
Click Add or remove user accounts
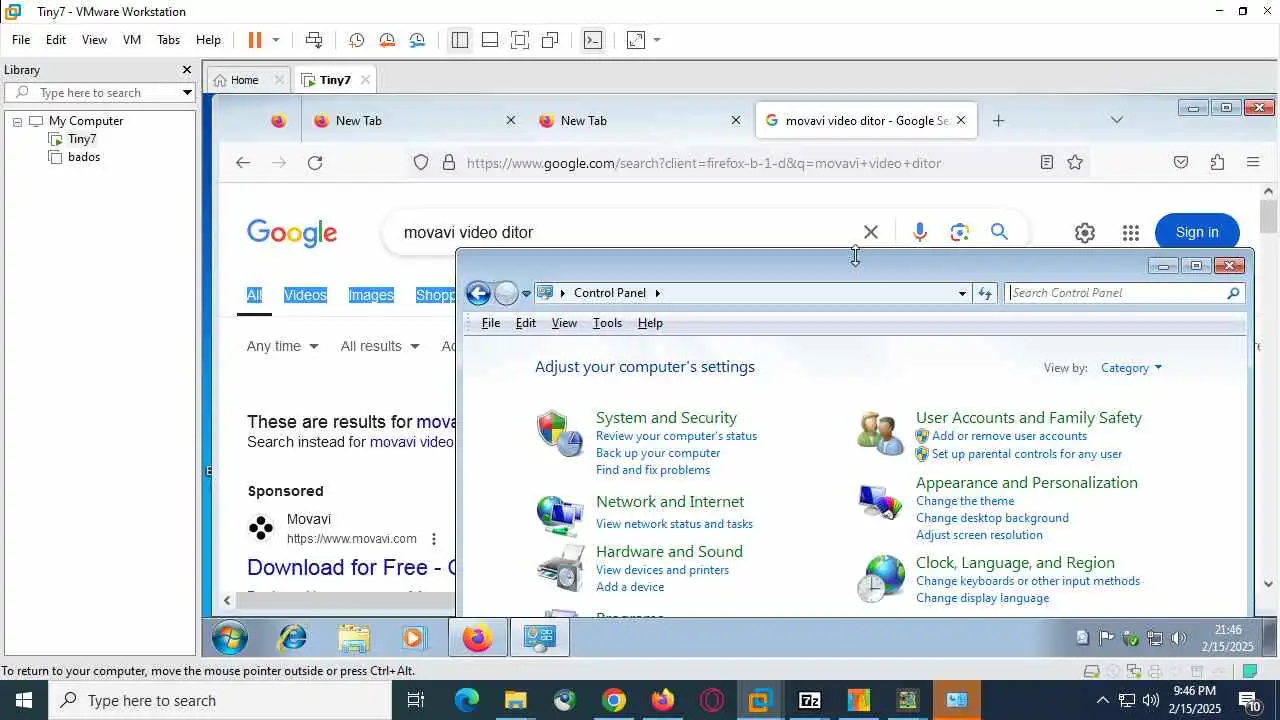click(x=1009, y=436)
